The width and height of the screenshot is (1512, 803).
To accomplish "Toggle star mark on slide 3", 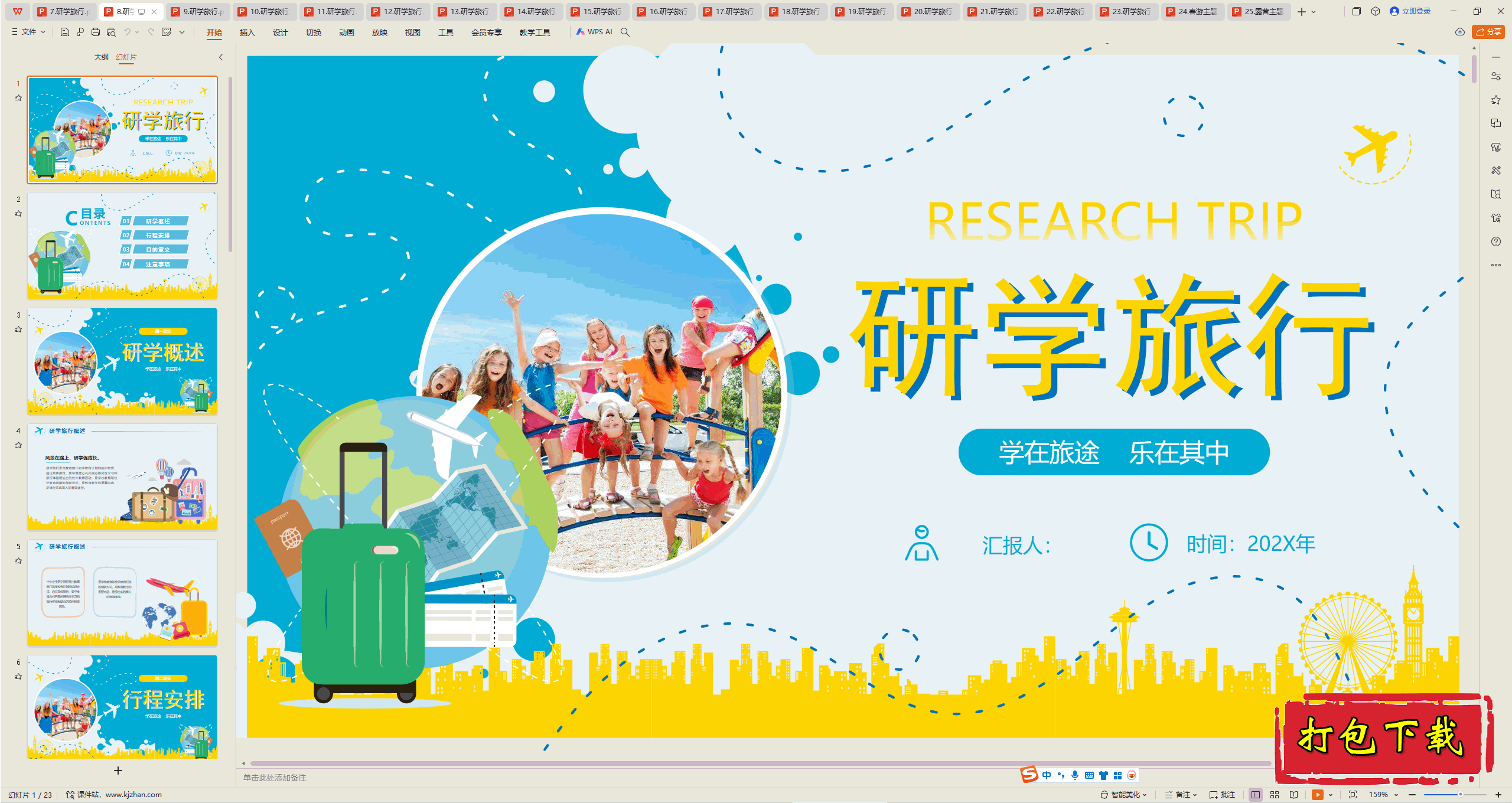I will pos(18,329).
